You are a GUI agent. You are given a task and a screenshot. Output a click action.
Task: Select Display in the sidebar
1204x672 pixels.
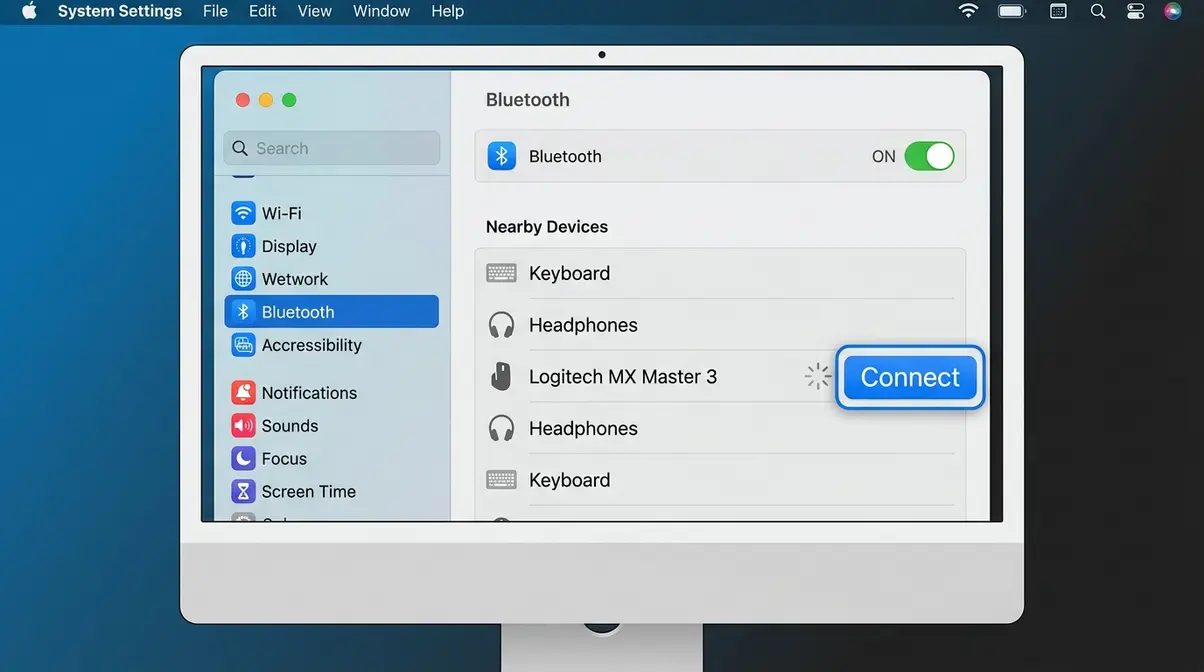332,246
